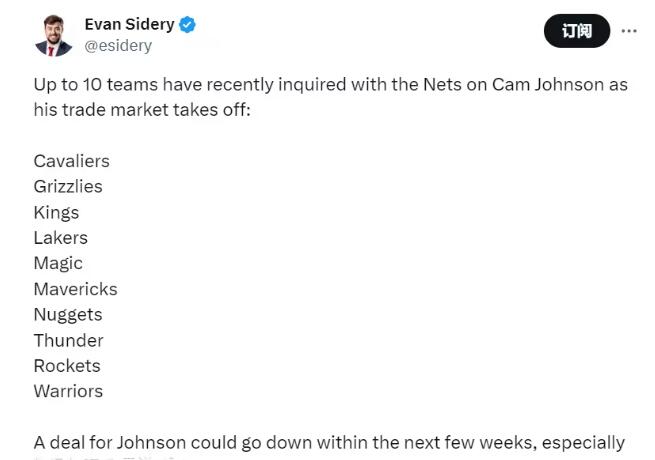This screenshot has height=460, width=655.
Task: Click the @esidery handle
Action: click(x=118, y=45)
